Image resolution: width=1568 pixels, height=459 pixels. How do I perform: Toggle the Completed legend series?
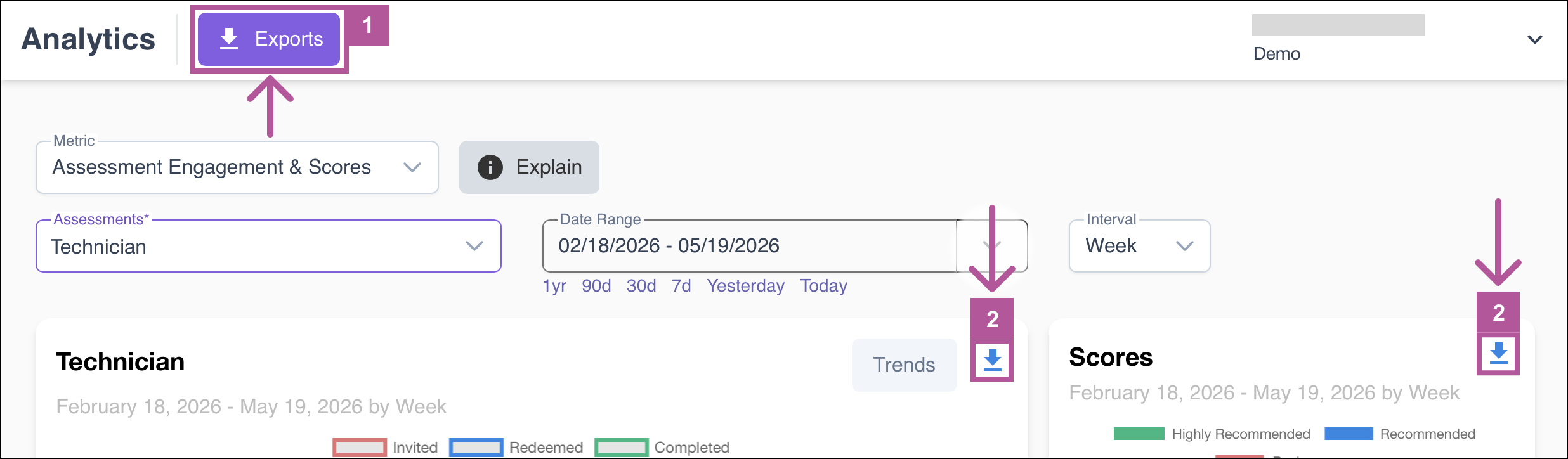pyautogui.click(x=662, y=448)
